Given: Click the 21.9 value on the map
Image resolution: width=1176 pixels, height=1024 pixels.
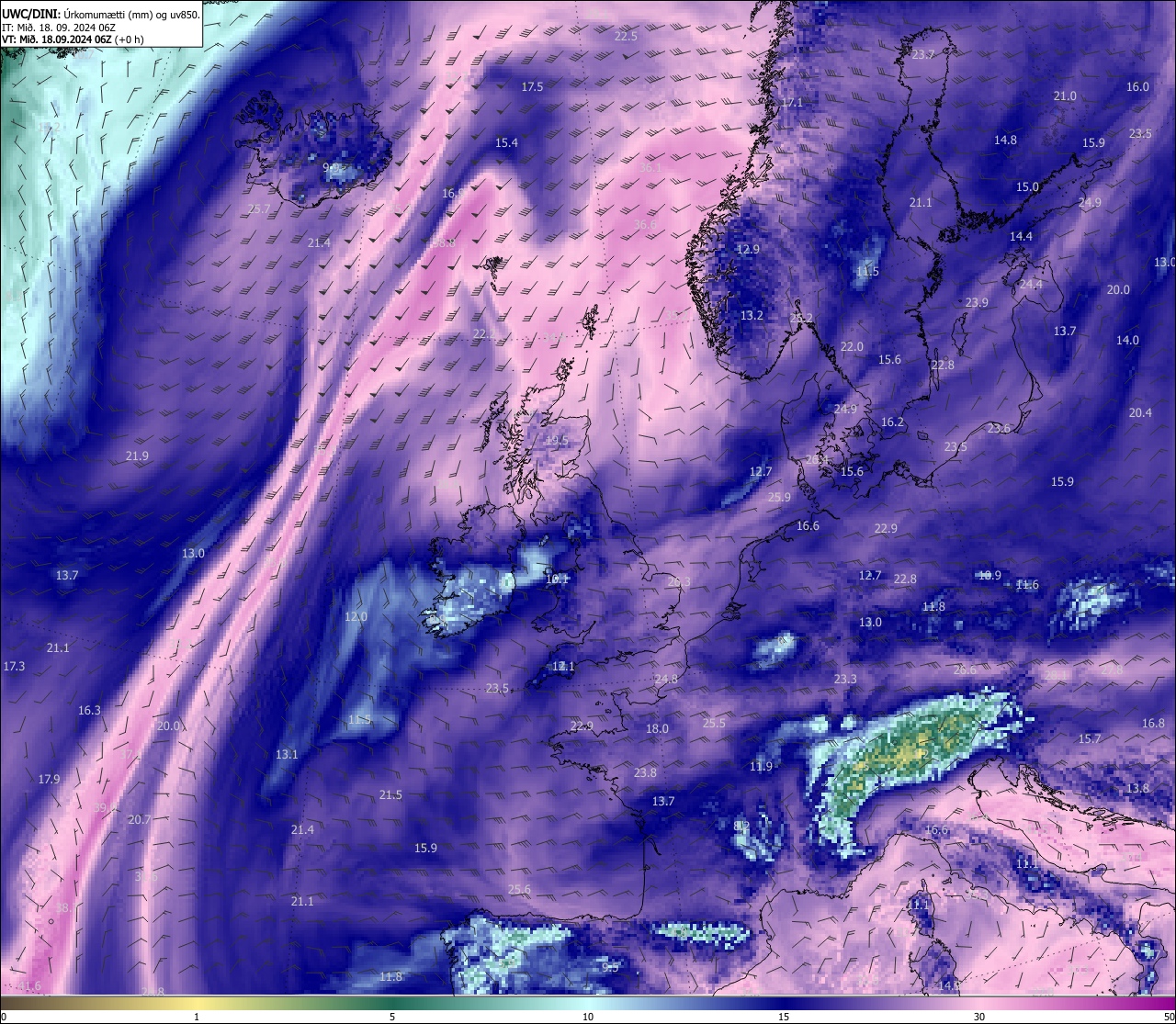Looking at the screenshot, I should pos(137,456).
